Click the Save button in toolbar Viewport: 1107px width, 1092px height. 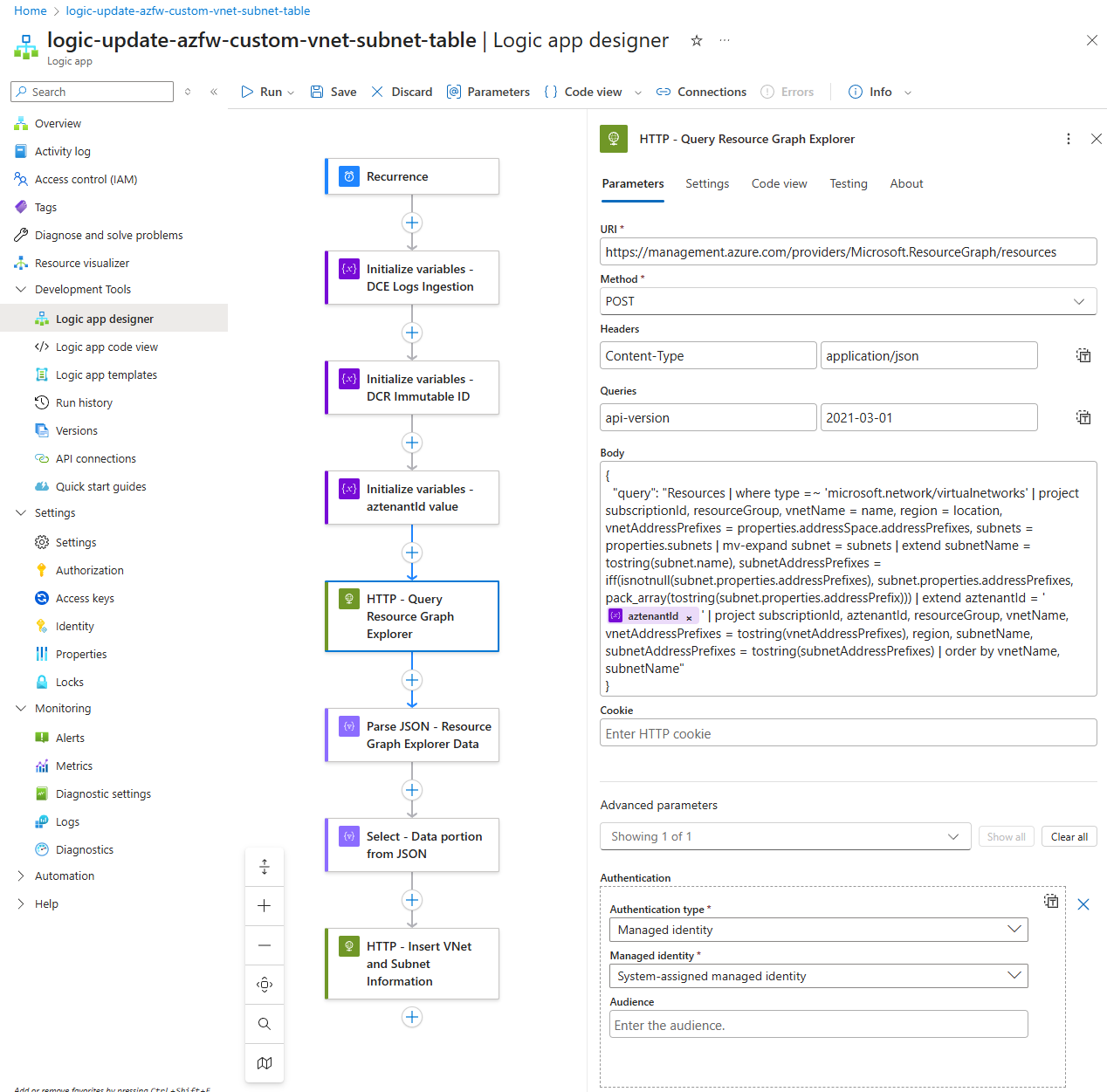[x=333, y=92]
